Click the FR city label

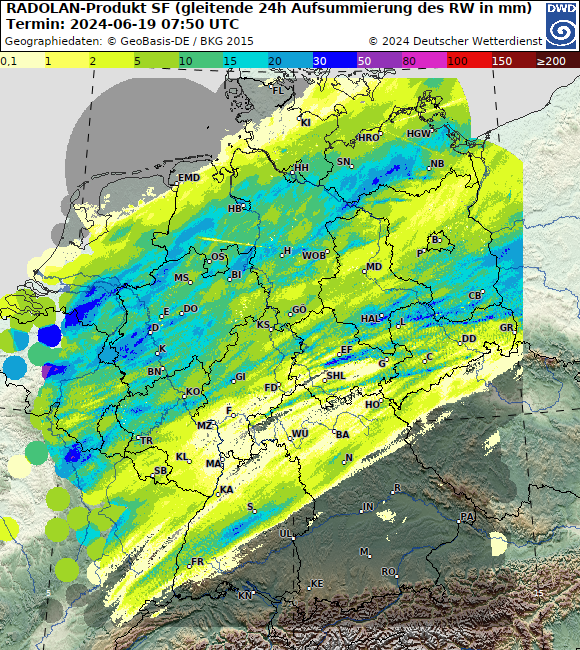pyautogui.click(x=197, y=561)
